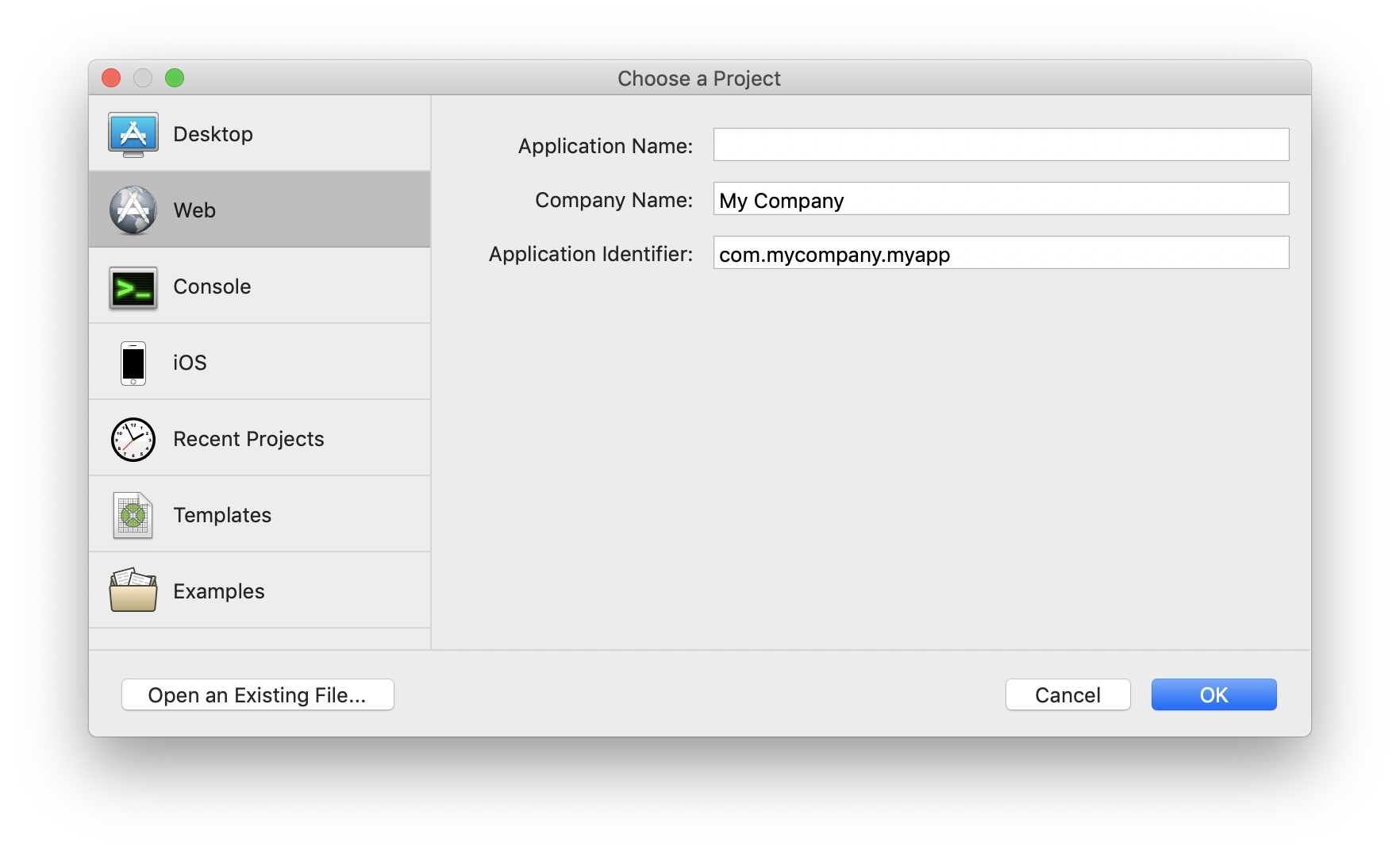Click the Console terminal icon
Screen dimensions: 1400x854
133,287
